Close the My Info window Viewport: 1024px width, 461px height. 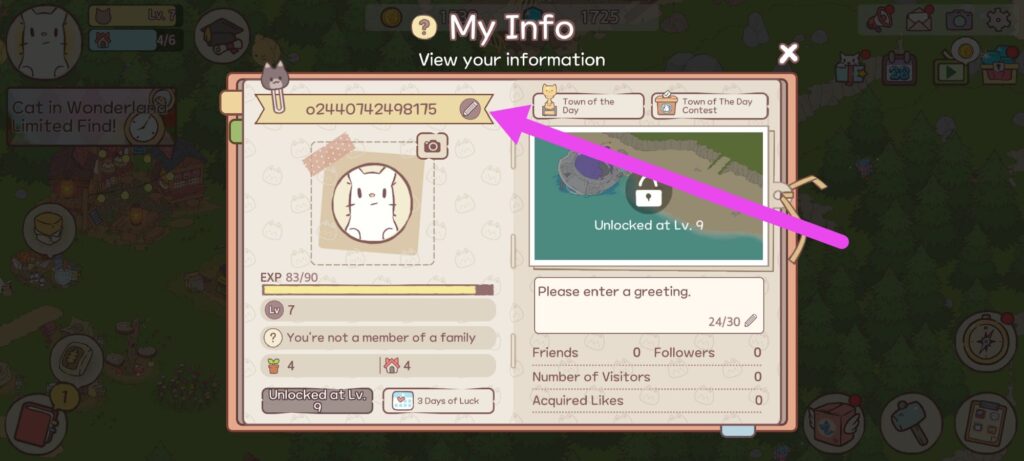coord(788,54)
